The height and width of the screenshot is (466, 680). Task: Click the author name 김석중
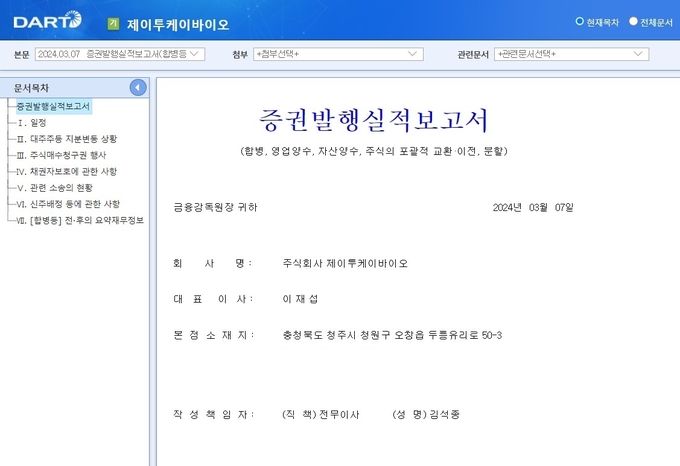point(445,414)
